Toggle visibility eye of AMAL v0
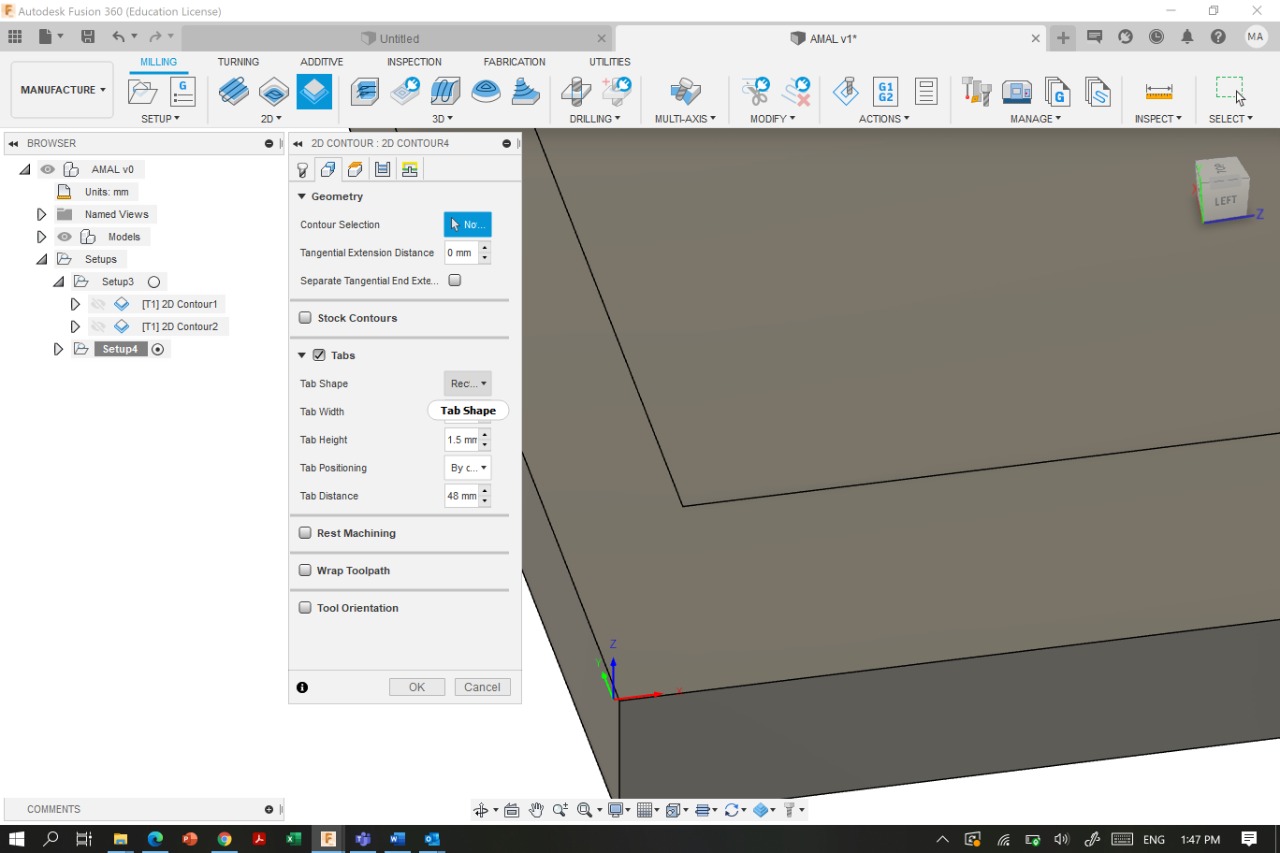The width and height of the screenshot is (1280, 853). coord(47,169)
